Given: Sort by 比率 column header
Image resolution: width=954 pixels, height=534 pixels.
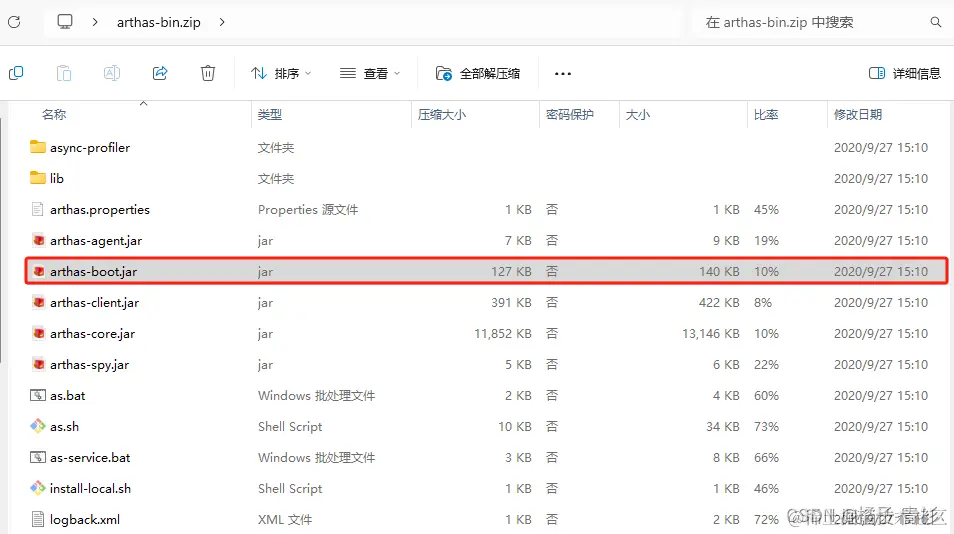Looking at the screenshot, I should 766,114.
